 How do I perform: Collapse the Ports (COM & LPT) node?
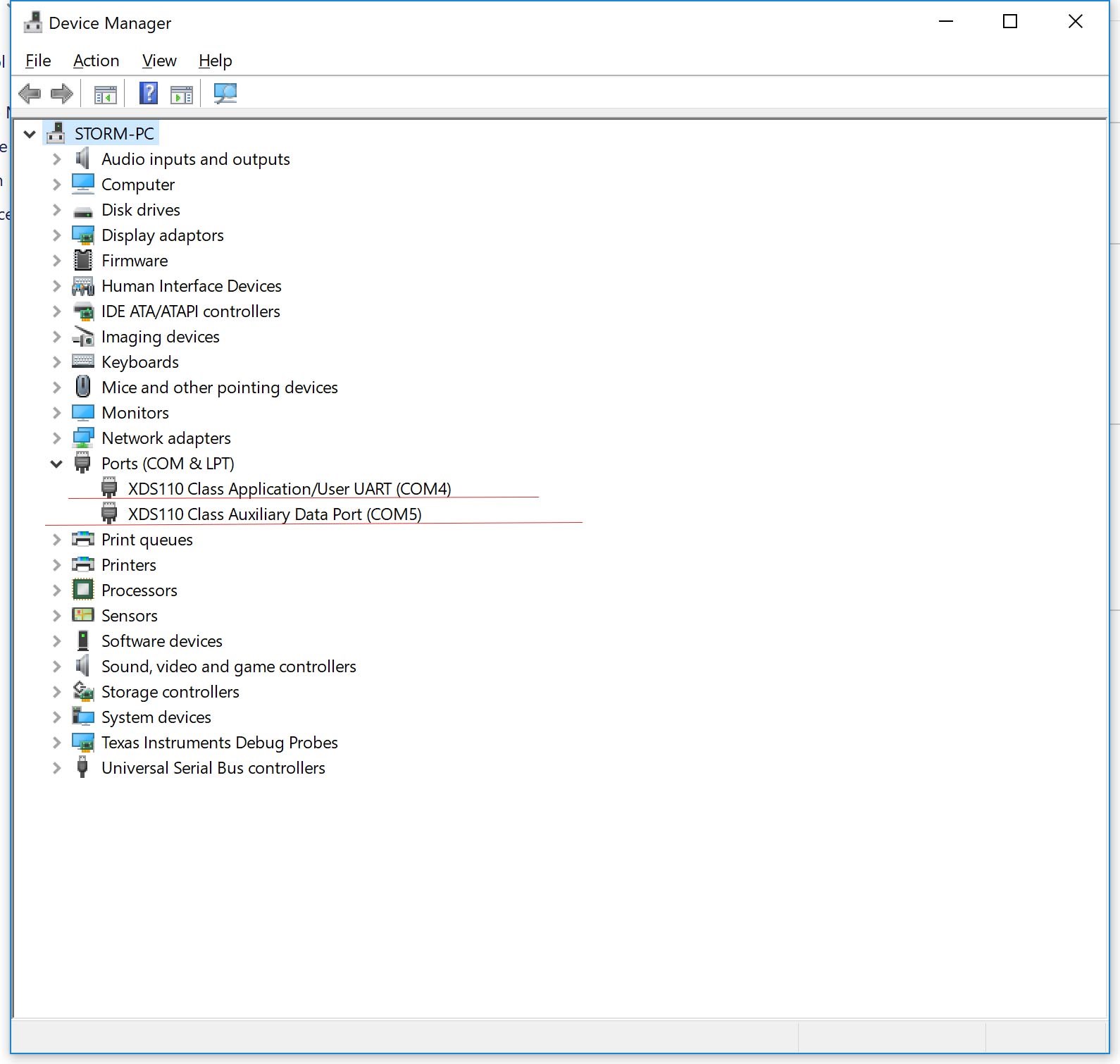point(57,464)
